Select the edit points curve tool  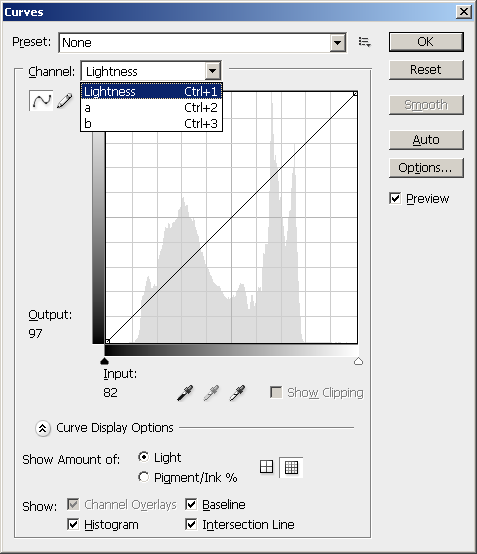pyautogui.click(x=41, y=101)
